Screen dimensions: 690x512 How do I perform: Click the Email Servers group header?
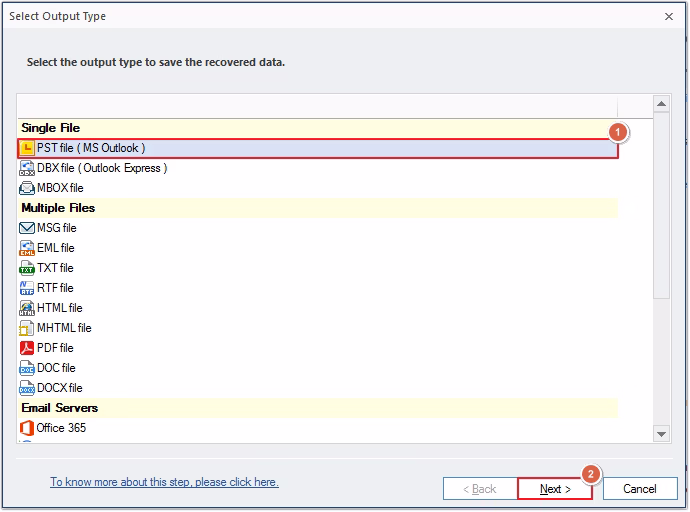pos(317,408)
